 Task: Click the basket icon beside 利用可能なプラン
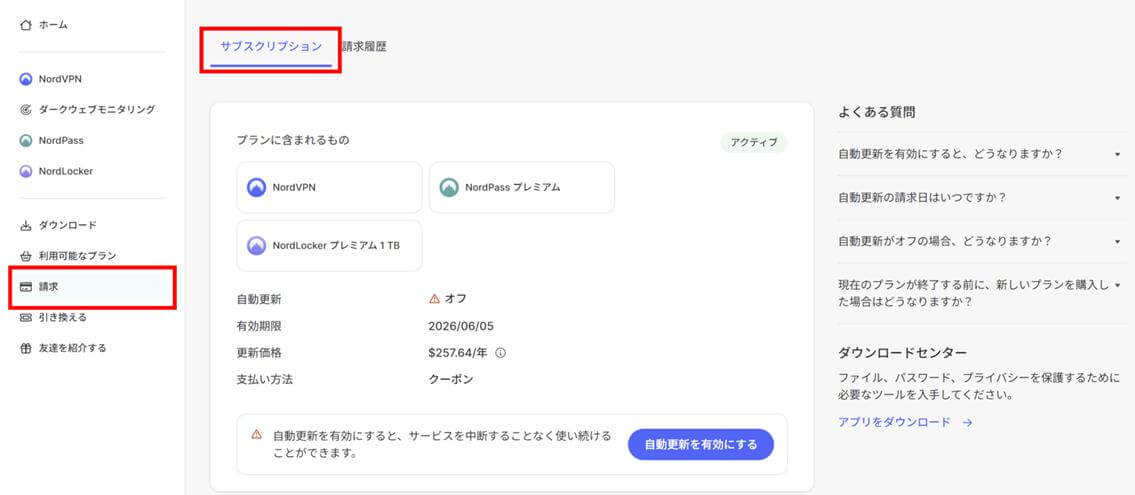click(x=26, y=256)
